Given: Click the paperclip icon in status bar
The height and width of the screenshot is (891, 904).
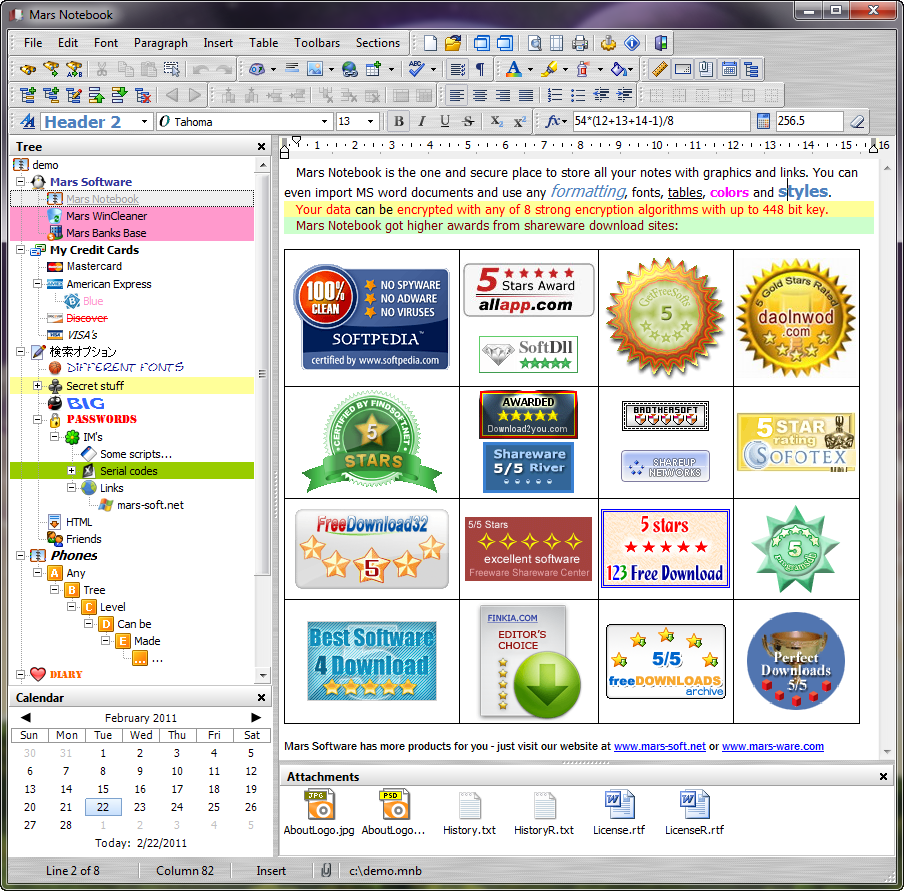Looking at the screenshot, I should [326, 870].
